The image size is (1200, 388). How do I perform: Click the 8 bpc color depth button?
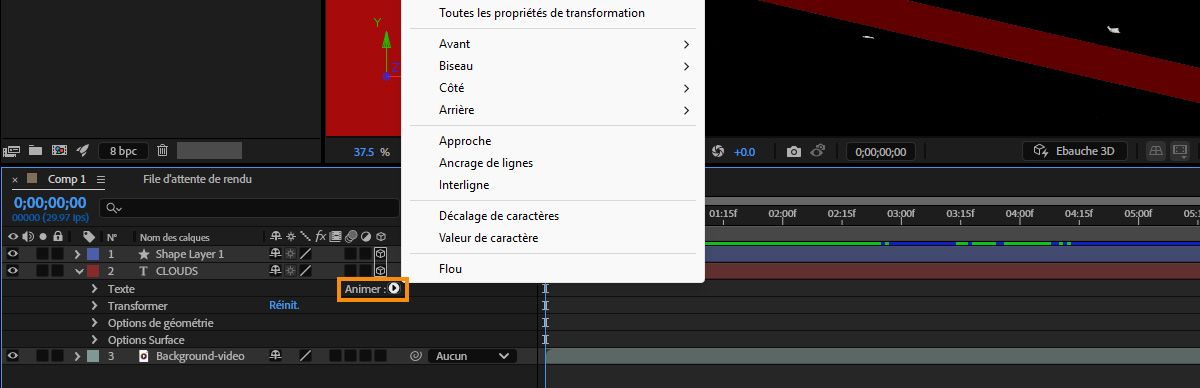(x=124, y=151)
